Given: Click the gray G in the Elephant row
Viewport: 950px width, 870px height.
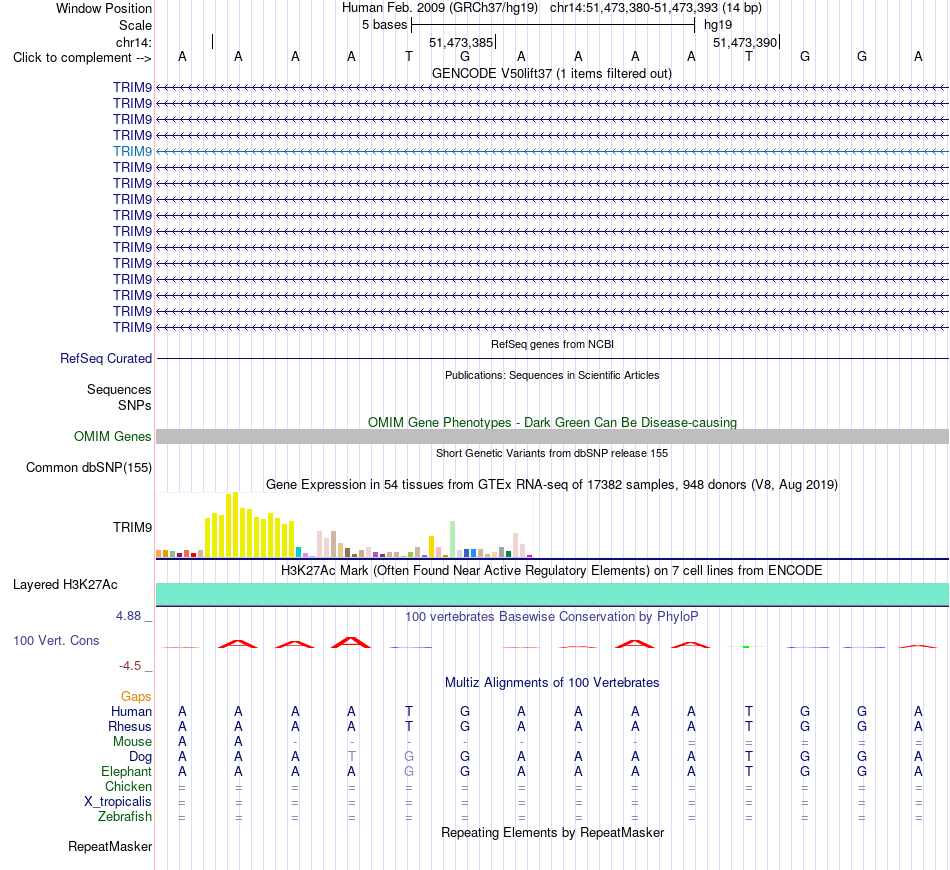Looking at the screenshot, I should click(x=409, y=771).
